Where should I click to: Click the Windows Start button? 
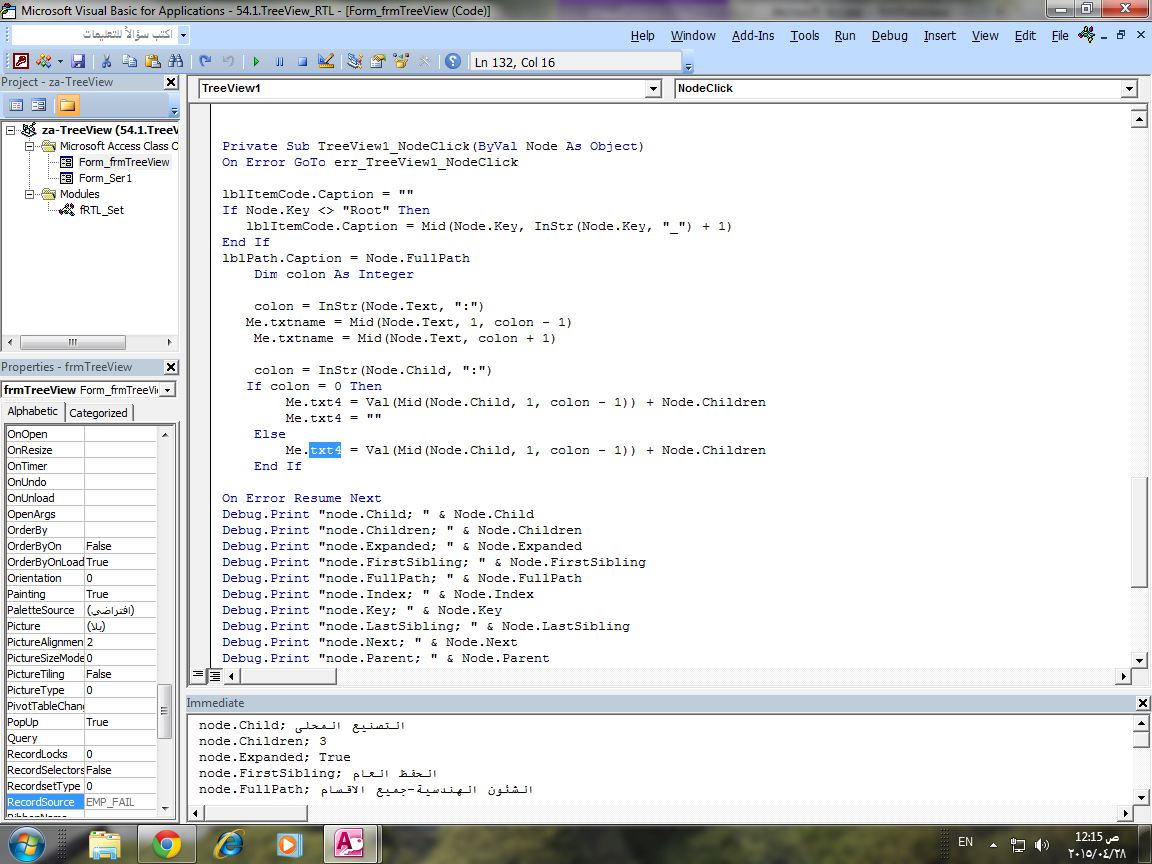(x=26, y=844)
